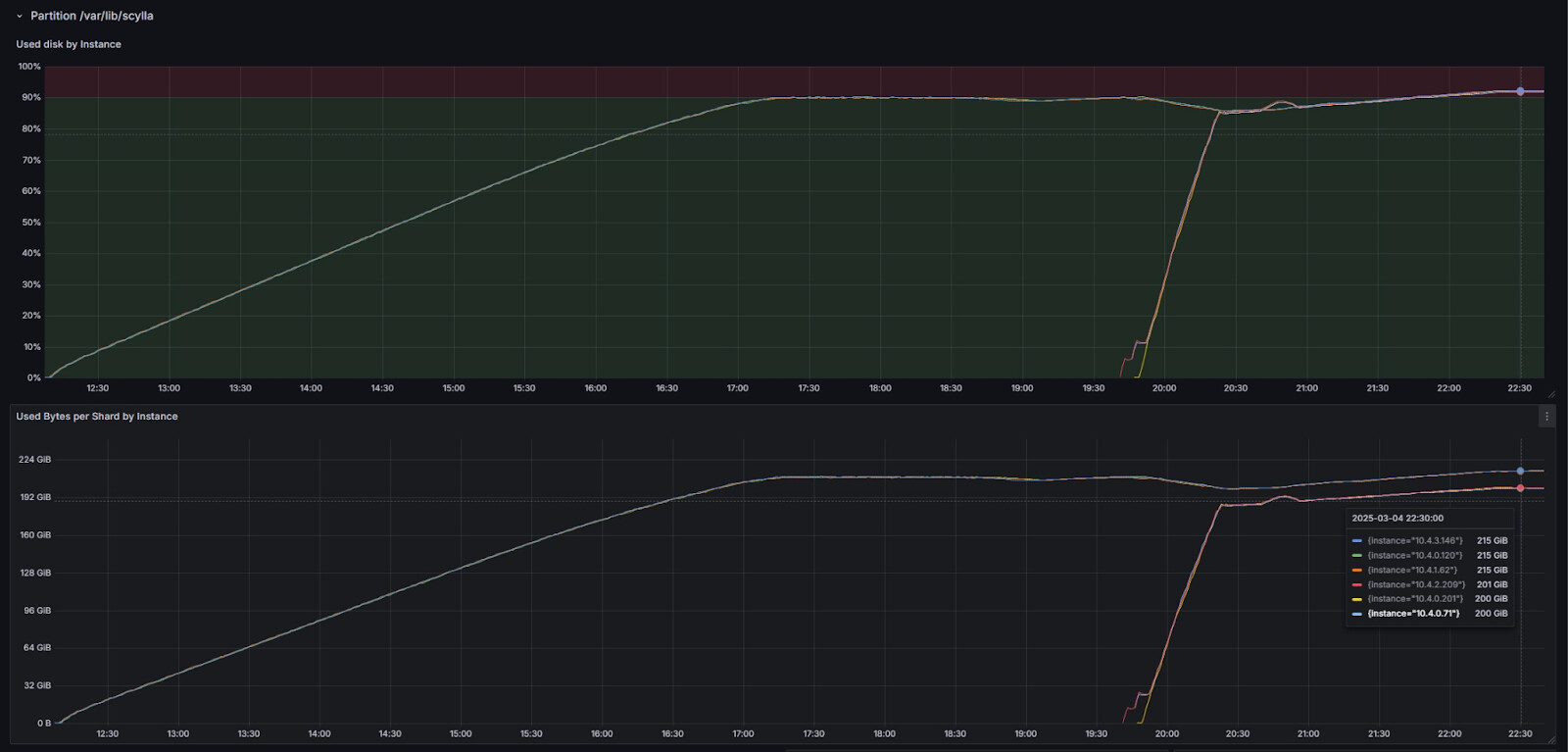Click the 20:00 time label in Used disk chart

[1164, 388]
